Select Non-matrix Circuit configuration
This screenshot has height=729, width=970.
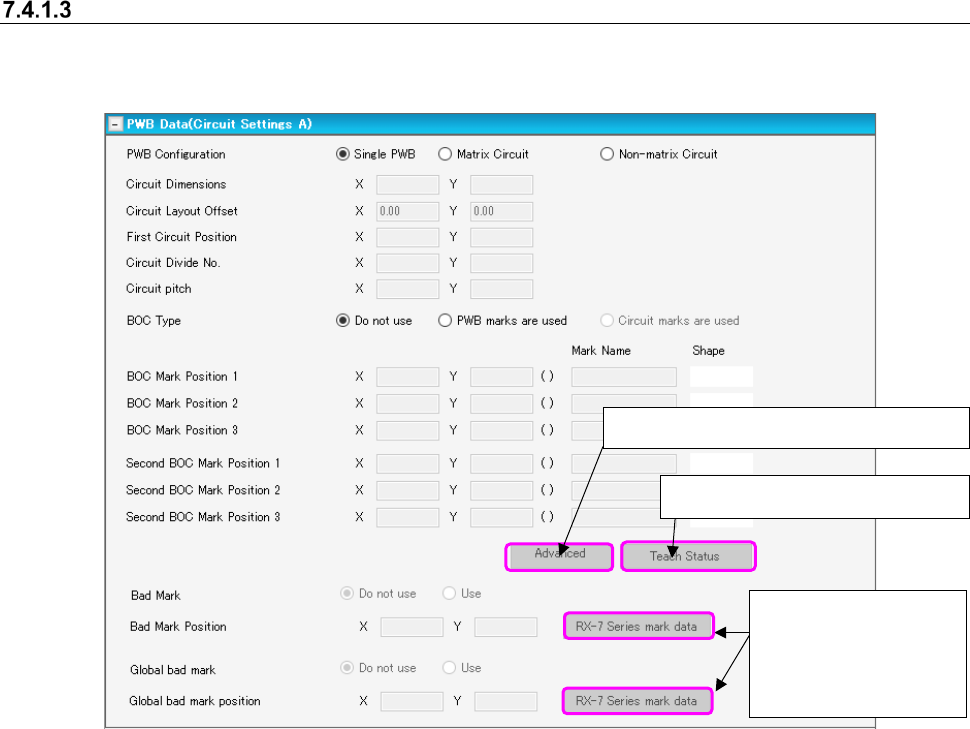point(606,154)
